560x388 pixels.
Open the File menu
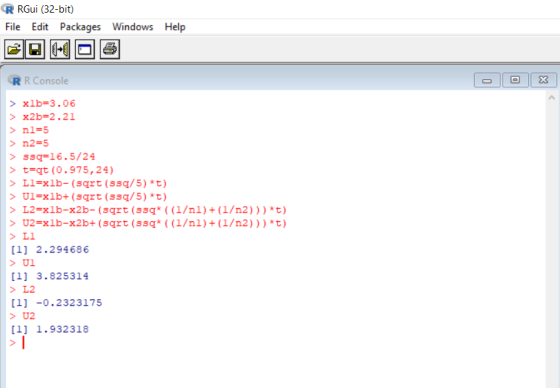coord(13,27)
